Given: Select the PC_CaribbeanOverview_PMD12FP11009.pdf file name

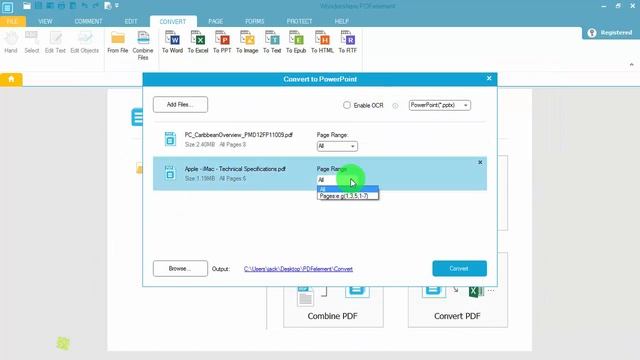Looking at the screenshot, I should [x=239, y=135].
